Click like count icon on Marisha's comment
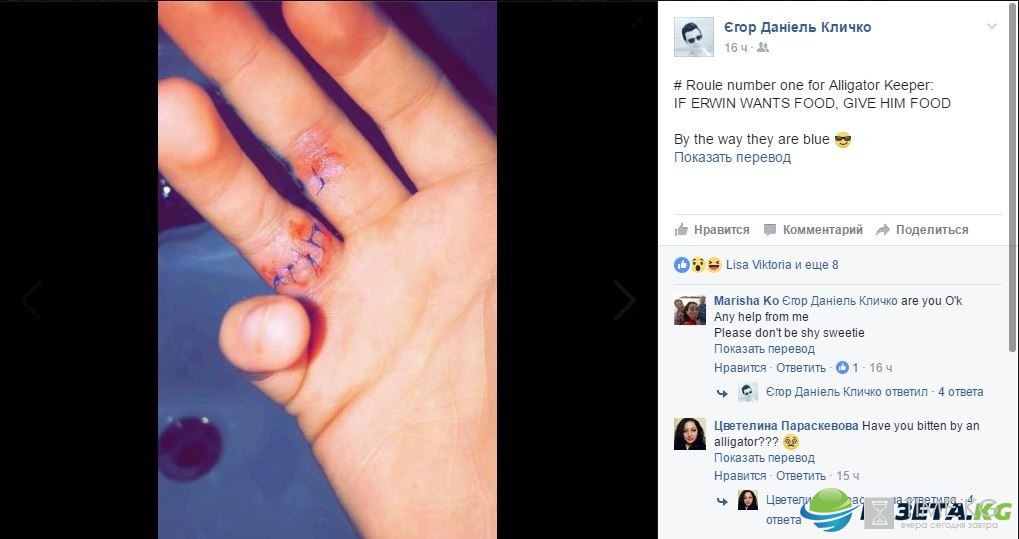 click(x=843, y=368)
